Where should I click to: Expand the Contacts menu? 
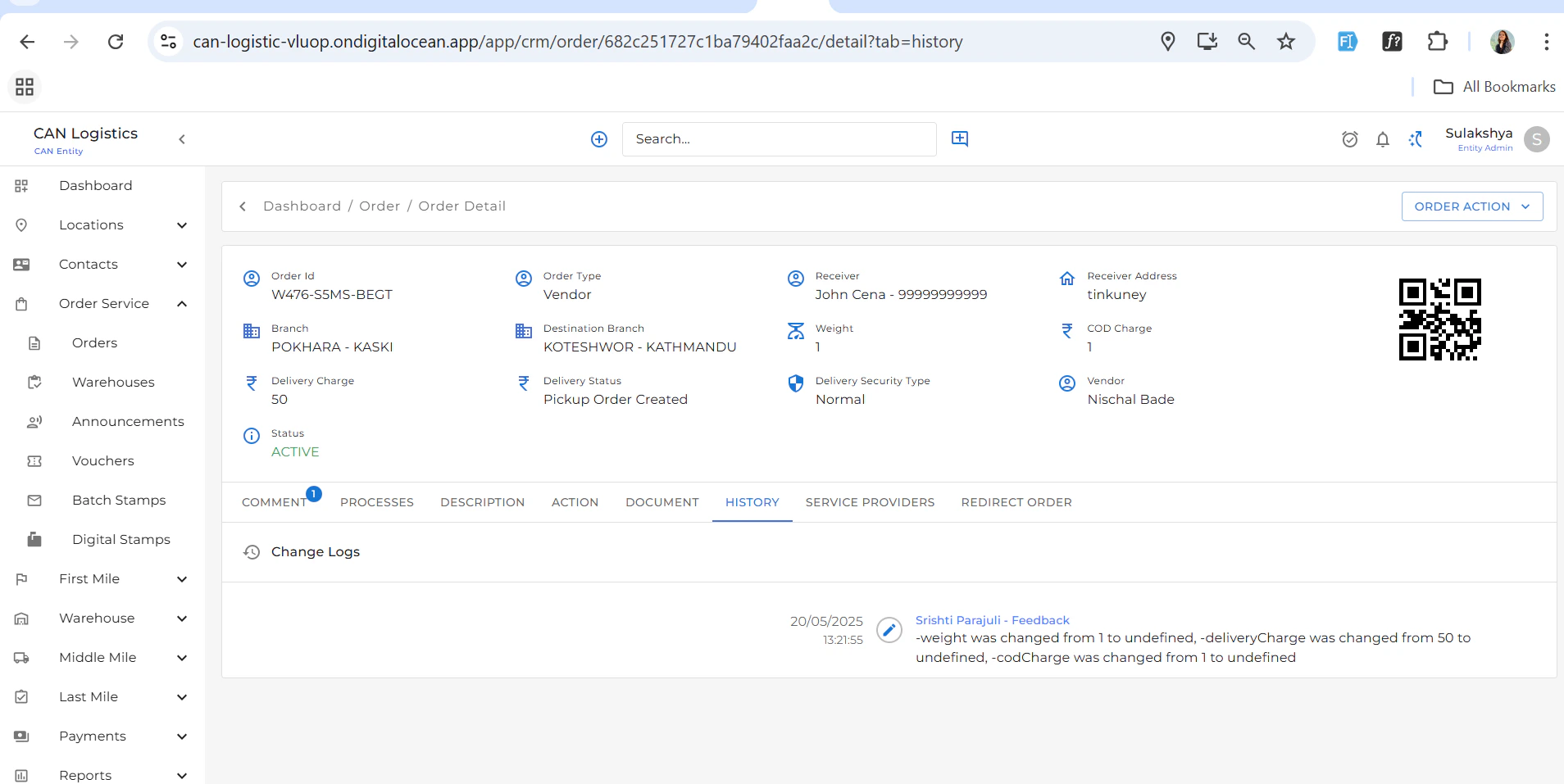(102, 265)
